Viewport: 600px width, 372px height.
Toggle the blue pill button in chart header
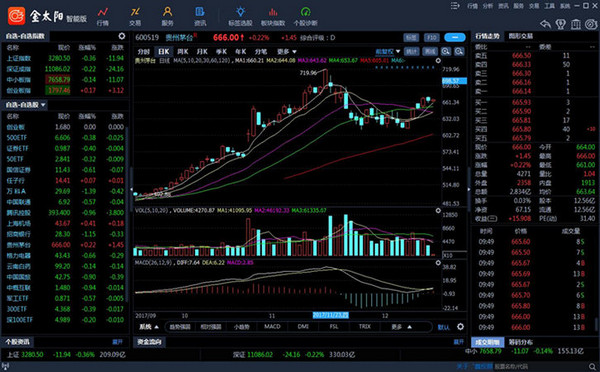coord(455,38)
